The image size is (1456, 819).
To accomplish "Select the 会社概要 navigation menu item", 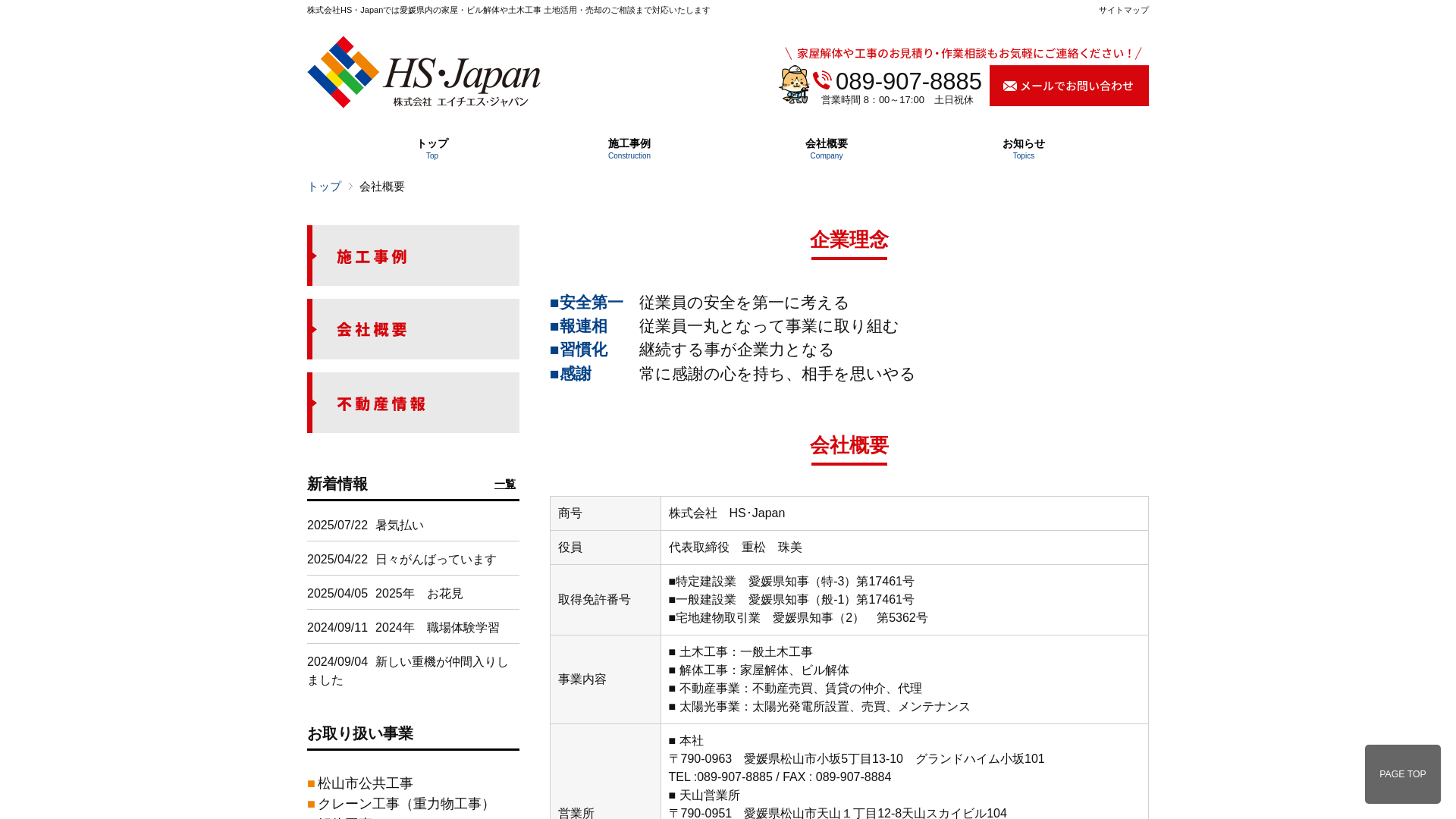I will click(826, 148).
